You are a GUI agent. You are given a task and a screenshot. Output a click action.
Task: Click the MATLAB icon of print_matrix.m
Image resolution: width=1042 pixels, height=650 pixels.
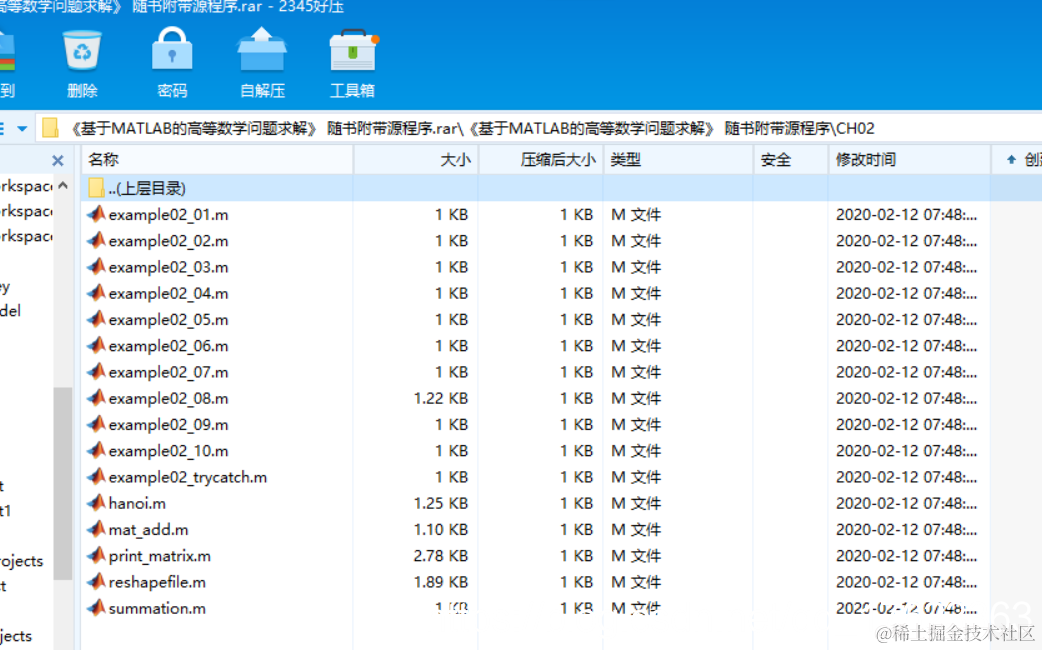point(96,555)
